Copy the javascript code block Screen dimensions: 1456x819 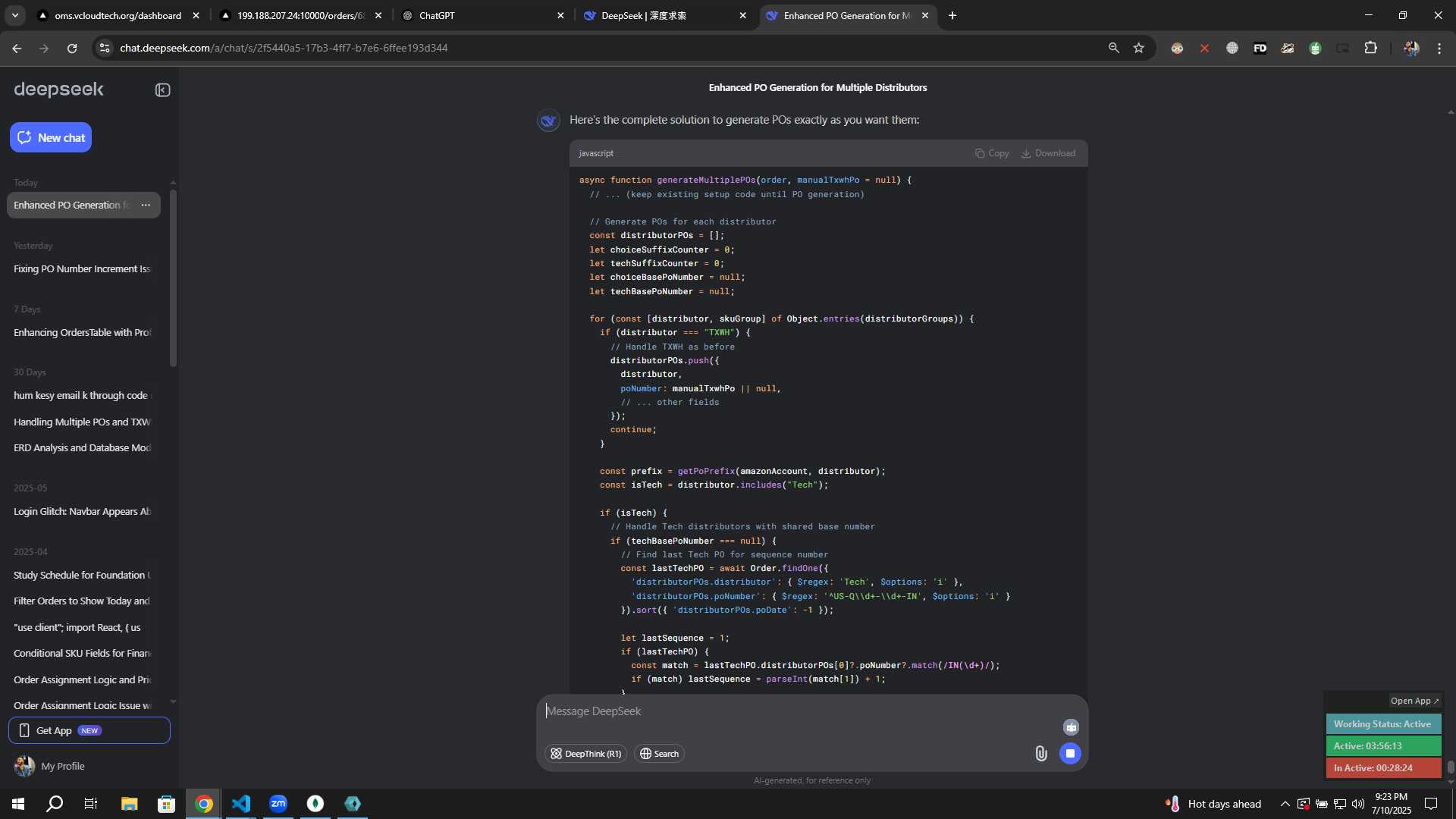tap(992, 153)
